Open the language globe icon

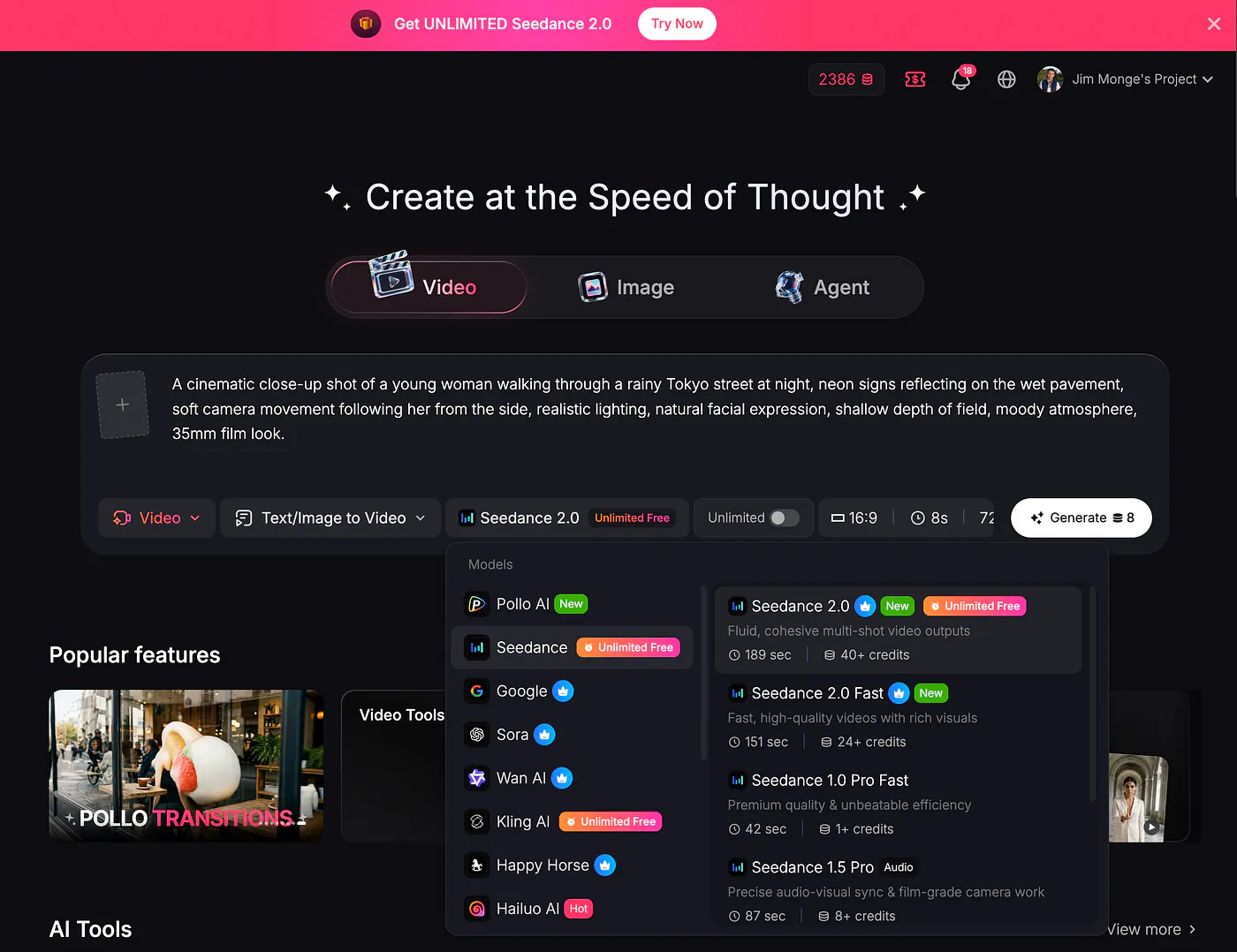pyautogui.click(x=1006, y=79)
